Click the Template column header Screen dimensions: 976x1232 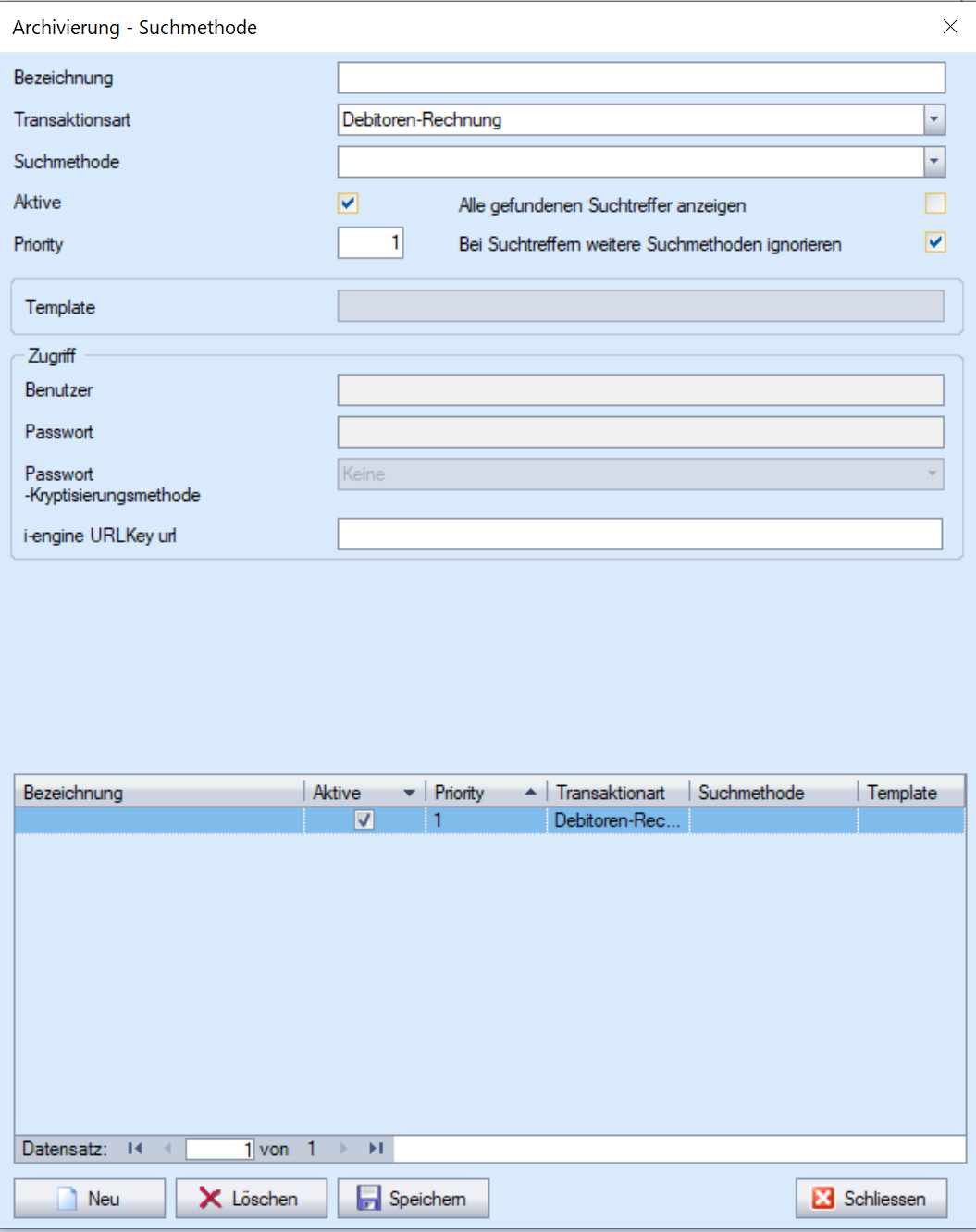[x=911, y=793]
